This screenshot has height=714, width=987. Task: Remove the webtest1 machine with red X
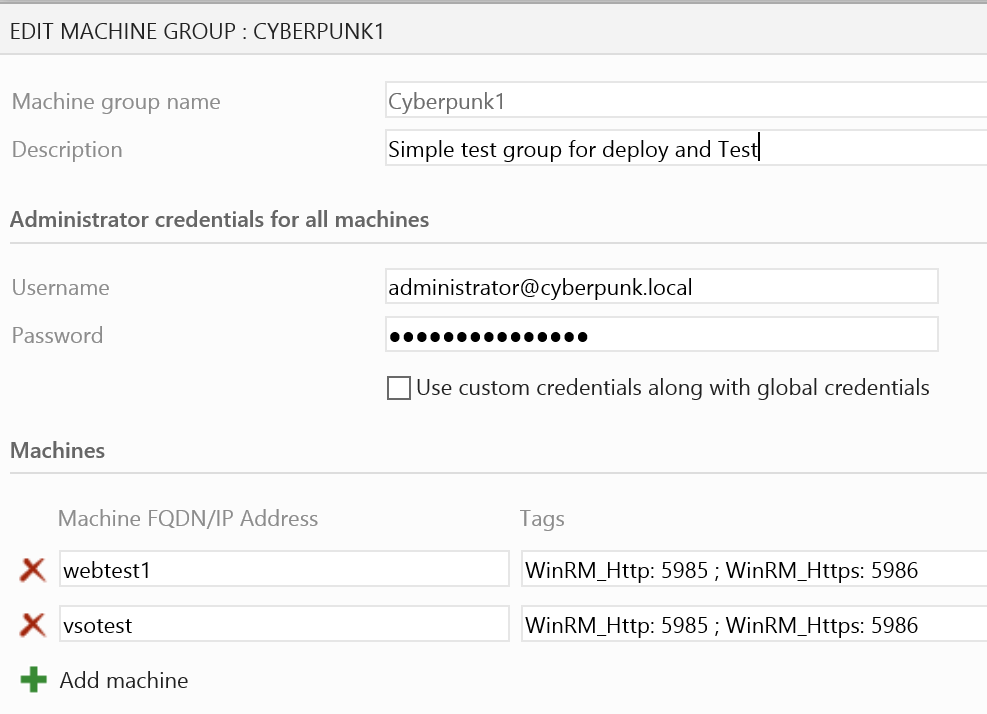point(33,570)
